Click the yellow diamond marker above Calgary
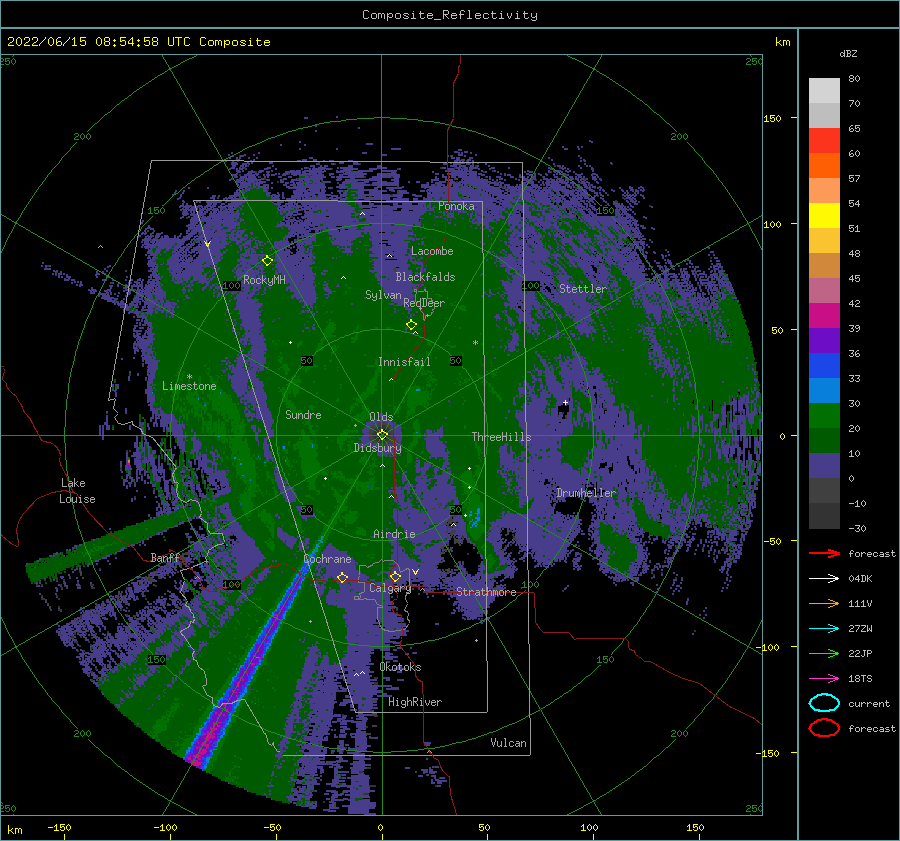900x841 pixels. [395, 576]
